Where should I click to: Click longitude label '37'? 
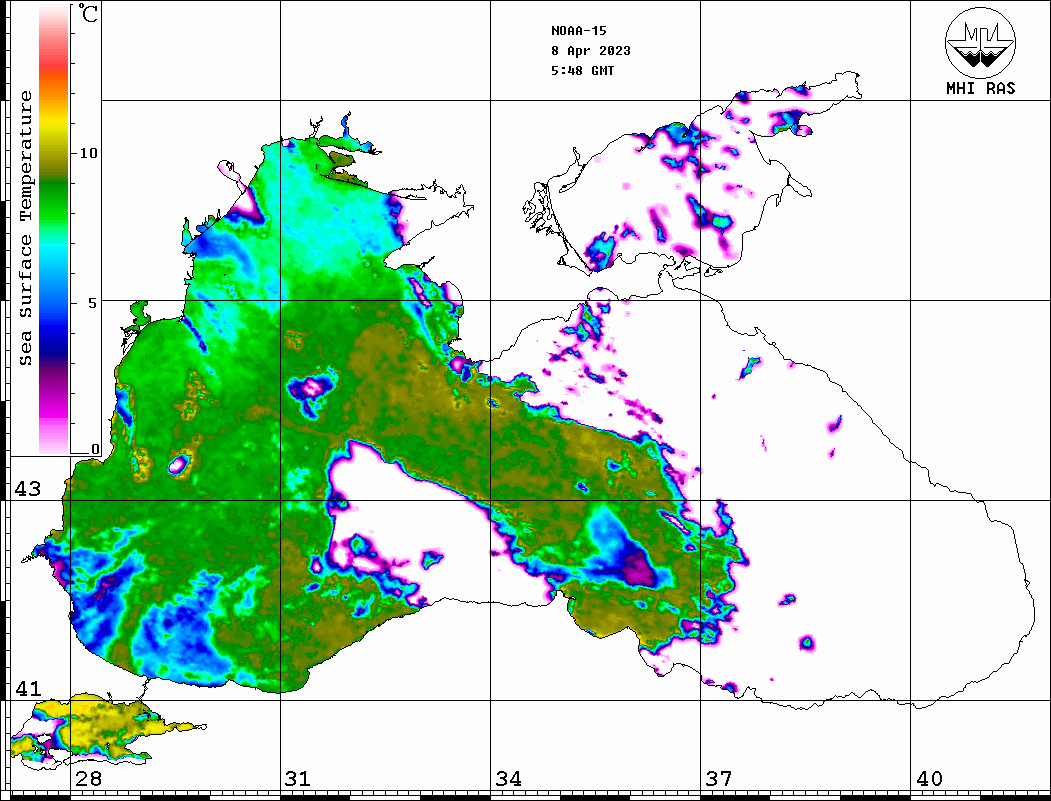[x=719, y=778]
